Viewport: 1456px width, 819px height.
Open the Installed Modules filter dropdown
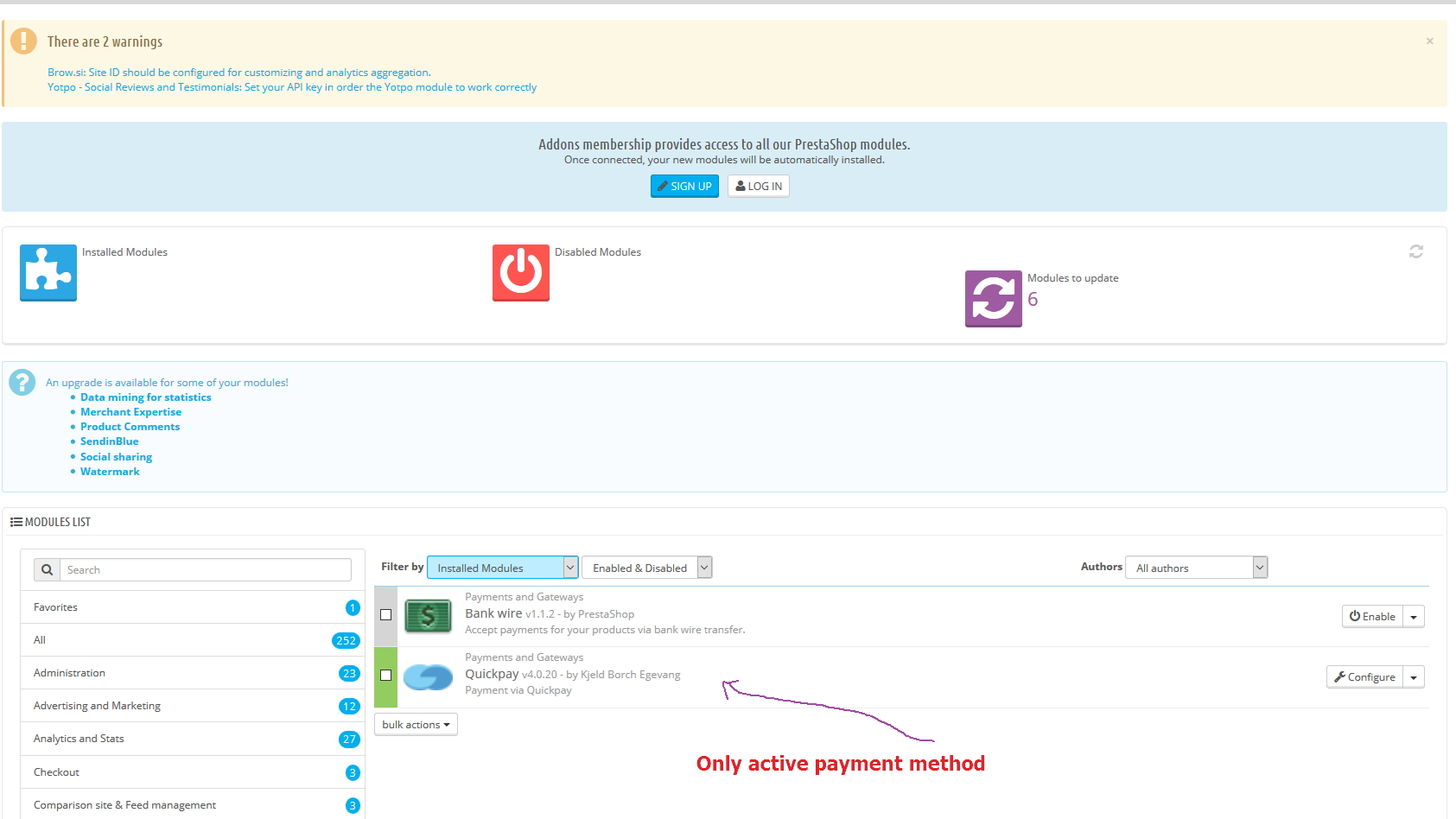pyautogui.click(x=503, y=568)
